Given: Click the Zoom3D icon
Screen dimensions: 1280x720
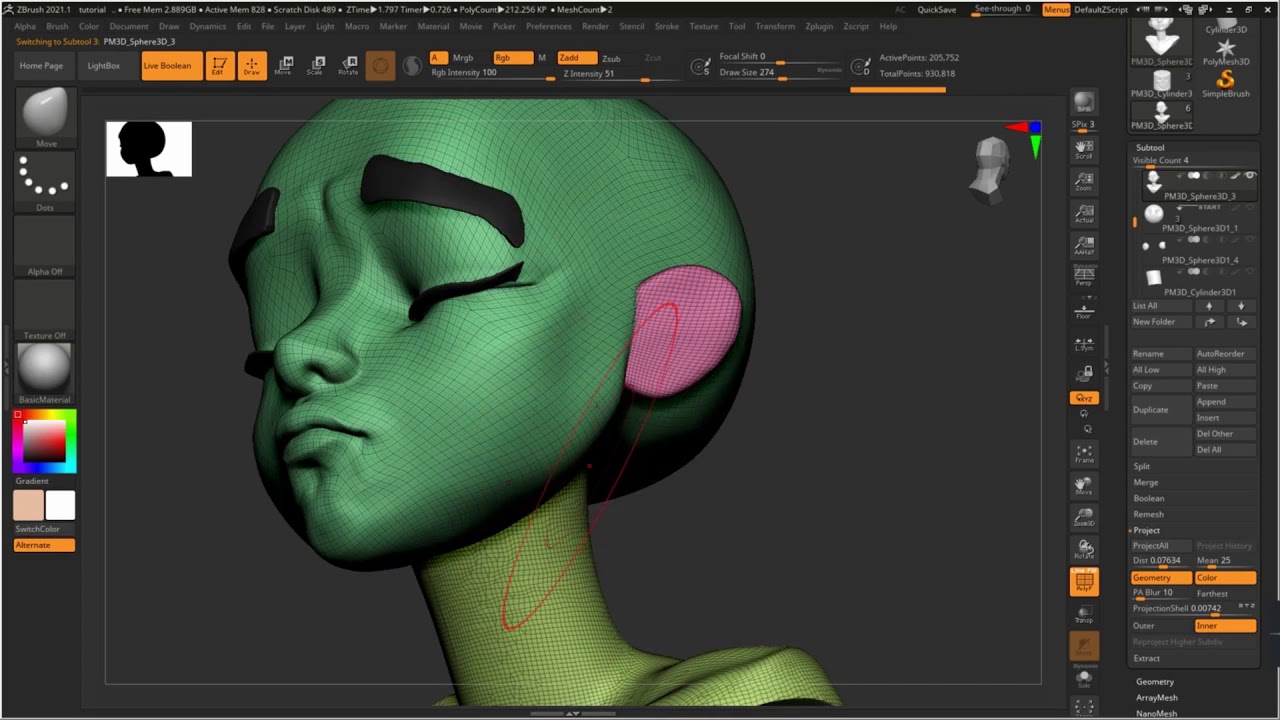Looking at the screenshot, I should (x=1084, y=517).
